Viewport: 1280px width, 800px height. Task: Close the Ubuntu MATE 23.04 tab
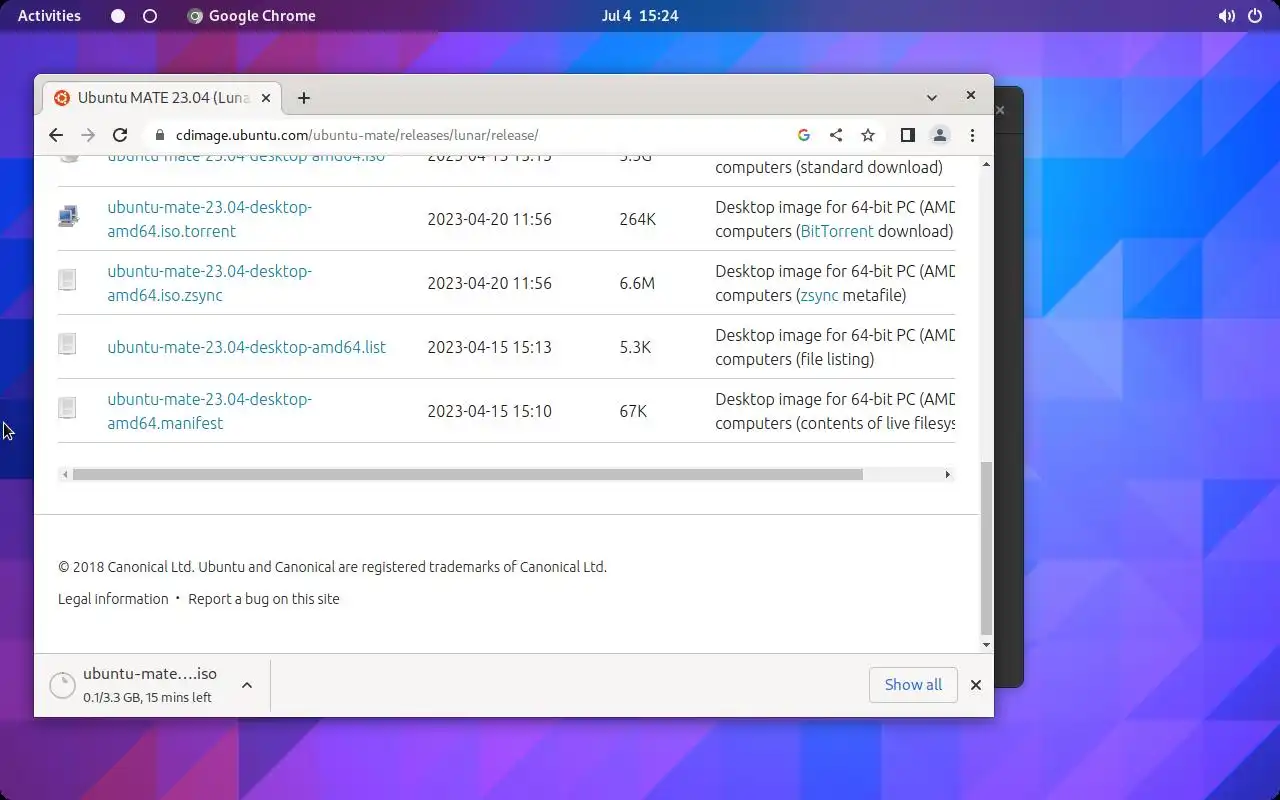pos(266,98)
